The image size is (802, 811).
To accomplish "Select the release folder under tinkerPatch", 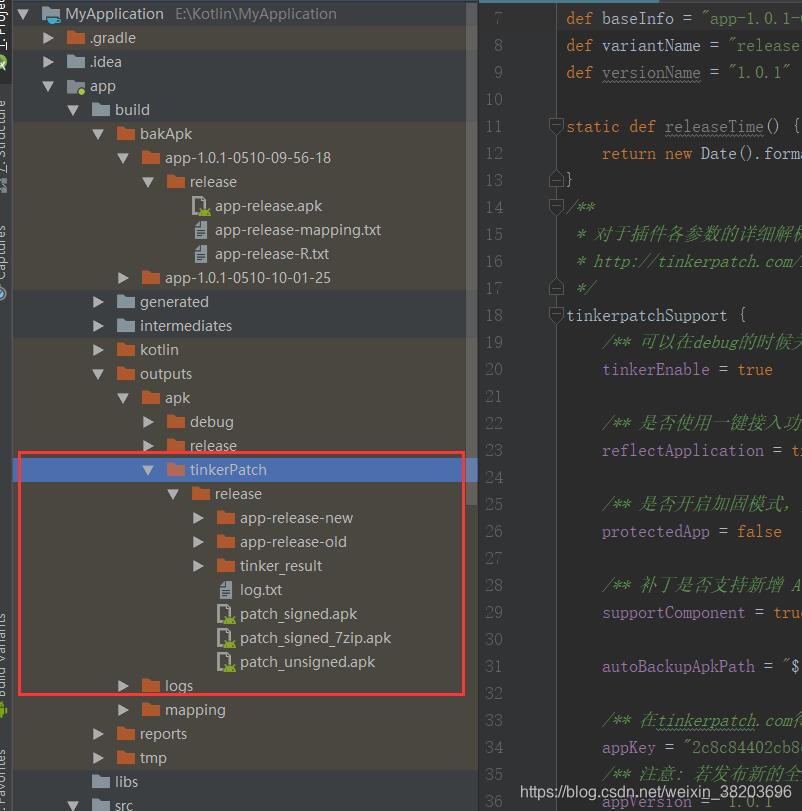I will [x=238, y=494].
